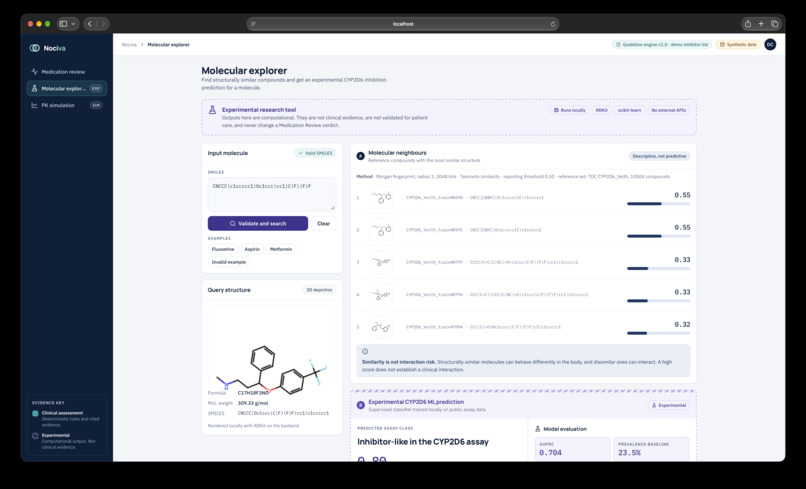Image resolution: width=806 pixels, height=489 pixels.
Task: Click the A badge of Molecular neighbours
Action: 360,156
